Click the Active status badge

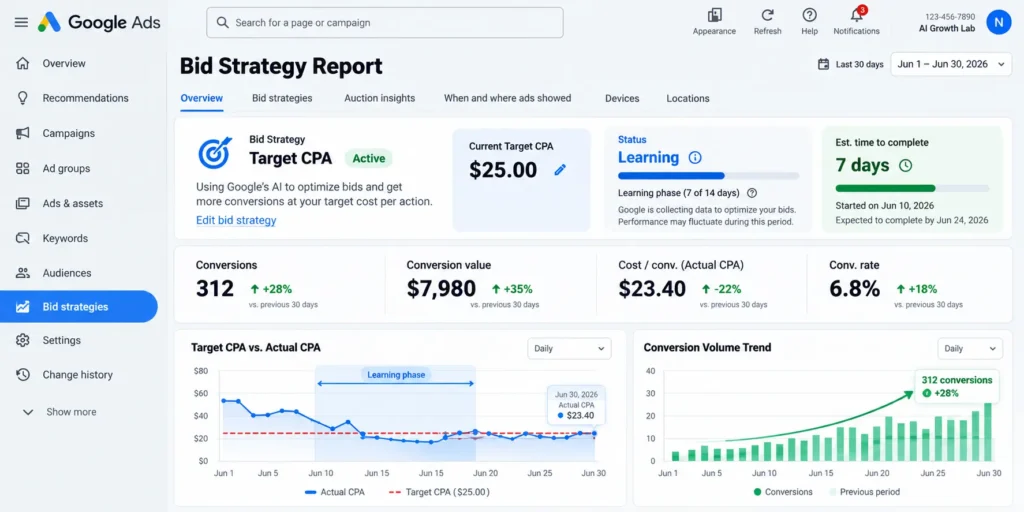coord(369,158)
